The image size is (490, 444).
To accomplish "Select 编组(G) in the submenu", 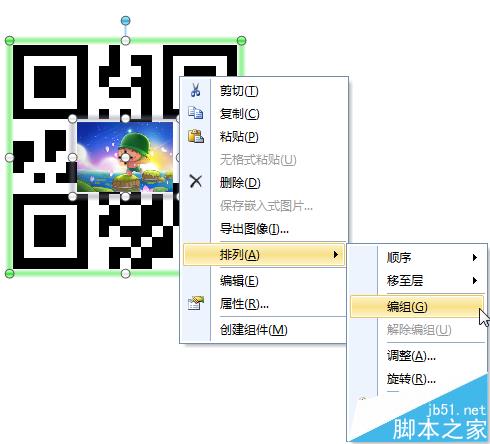I will pos(417,307).
